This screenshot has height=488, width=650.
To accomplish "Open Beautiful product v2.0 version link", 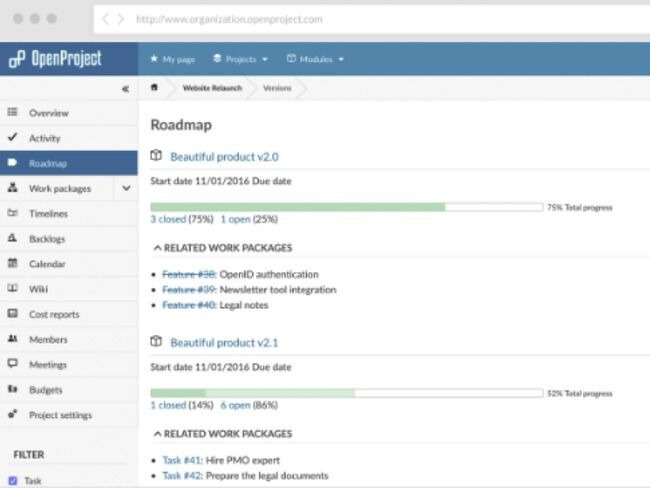I will click(x=224, y=157).
